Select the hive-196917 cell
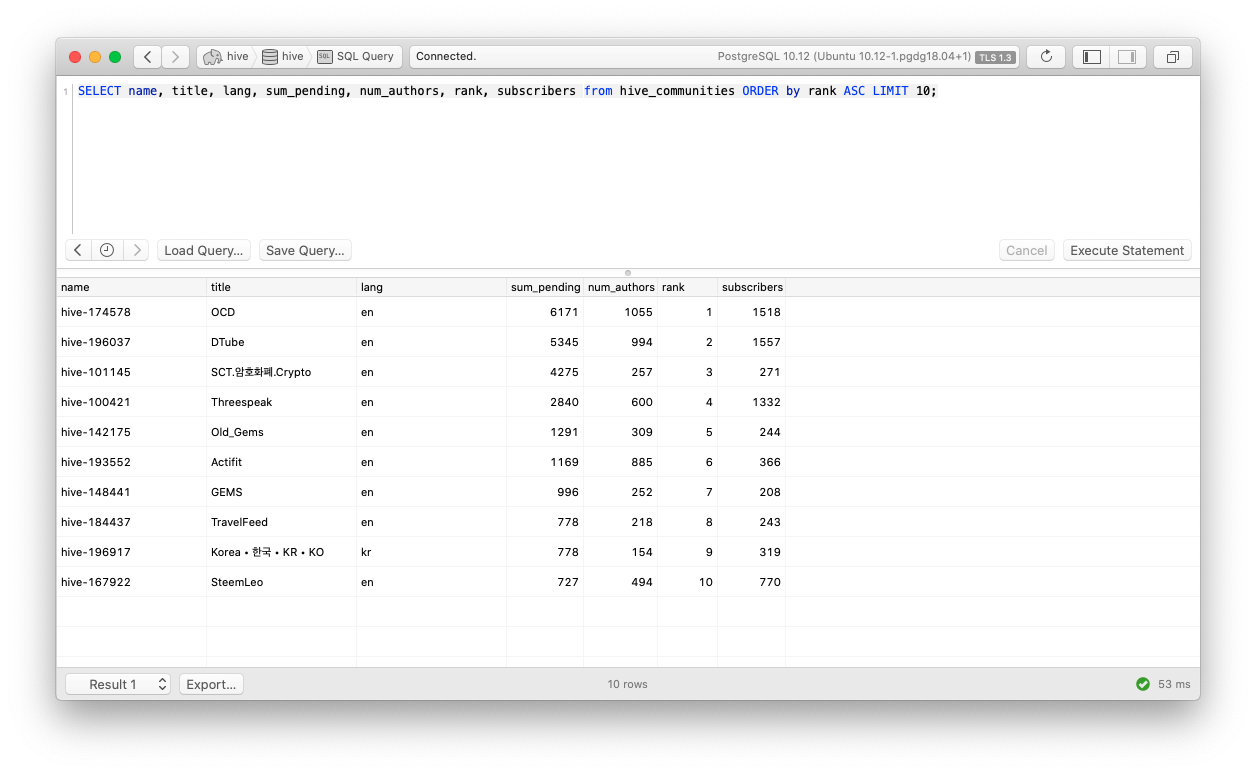 pos(131,552)
